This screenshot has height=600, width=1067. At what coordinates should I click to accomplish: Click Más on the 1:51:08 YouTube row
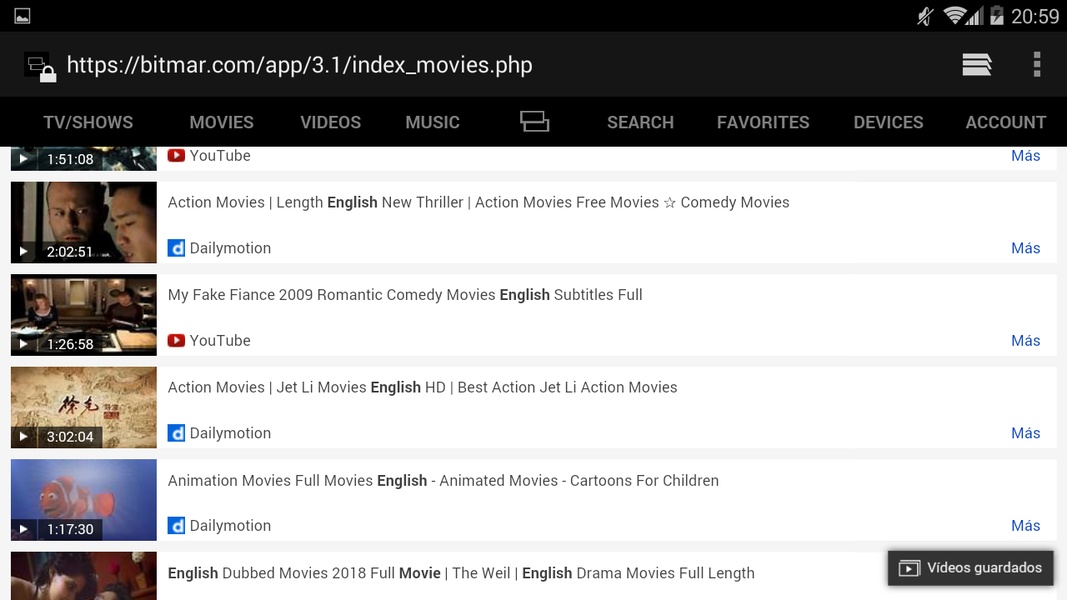tap(1025, 156)
